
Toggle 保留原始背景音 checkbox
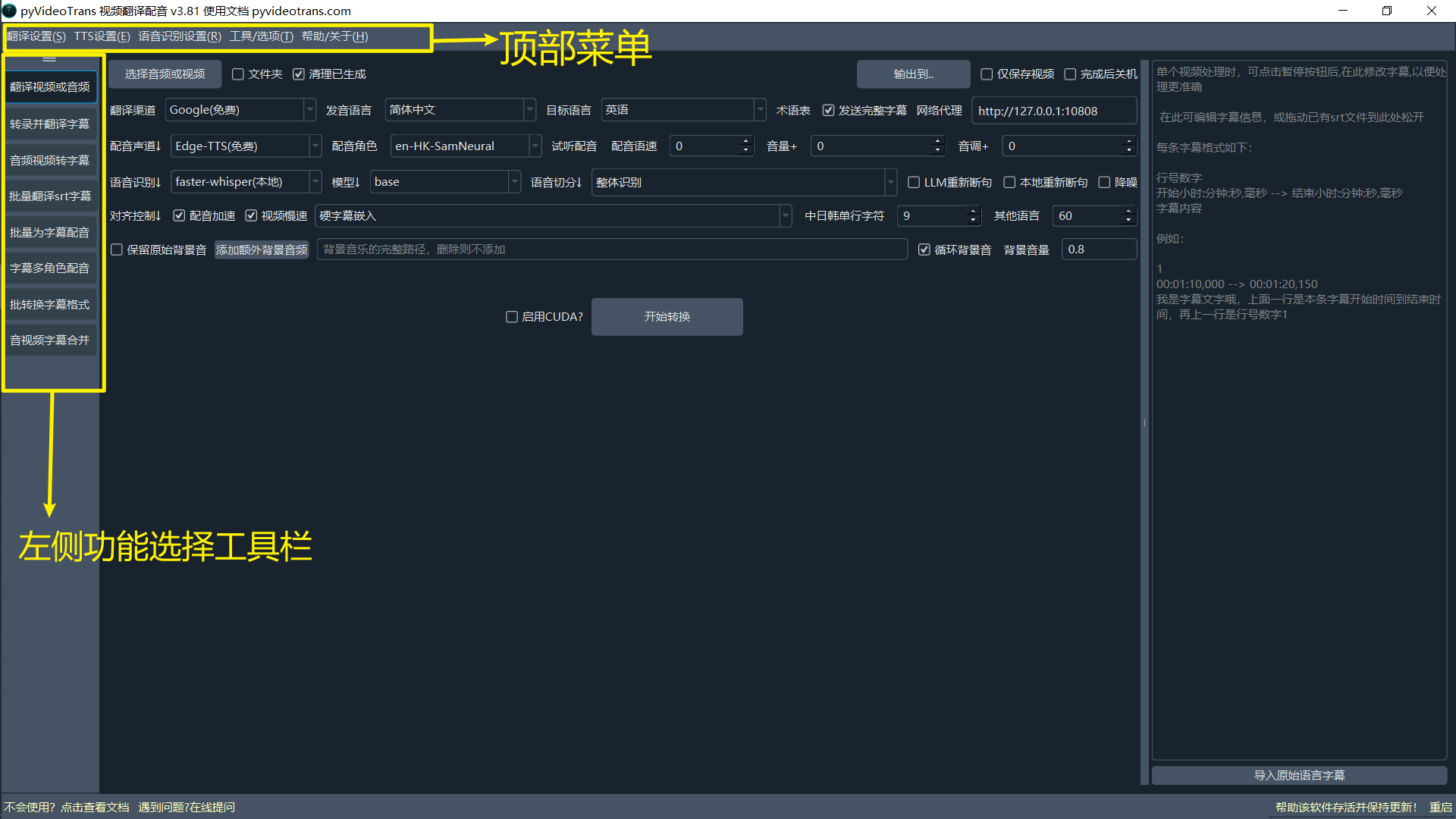[117, 249]
